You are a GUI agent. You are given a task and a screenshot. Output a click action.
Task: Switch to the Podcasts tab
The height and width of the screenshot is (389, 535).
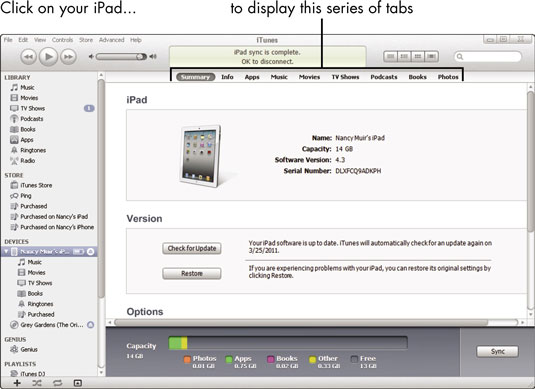click(x=384, y=77)
